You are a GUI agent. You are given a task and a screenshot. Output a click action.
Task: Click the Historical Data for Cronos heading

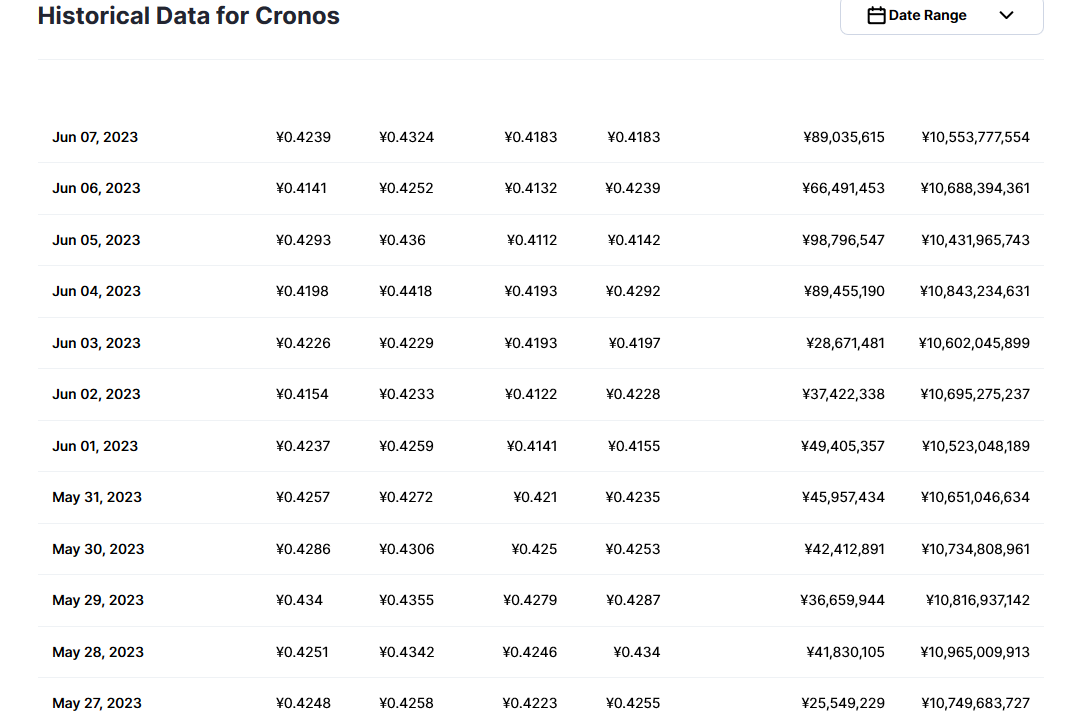tap(189, 16)
